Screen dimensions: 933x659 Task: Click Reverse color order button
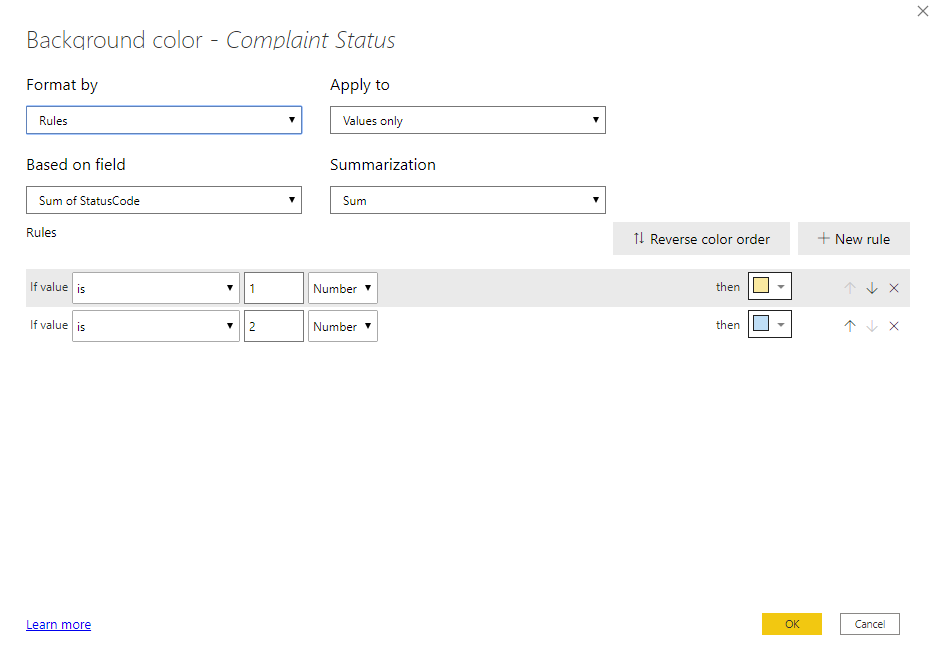point(701,239)
